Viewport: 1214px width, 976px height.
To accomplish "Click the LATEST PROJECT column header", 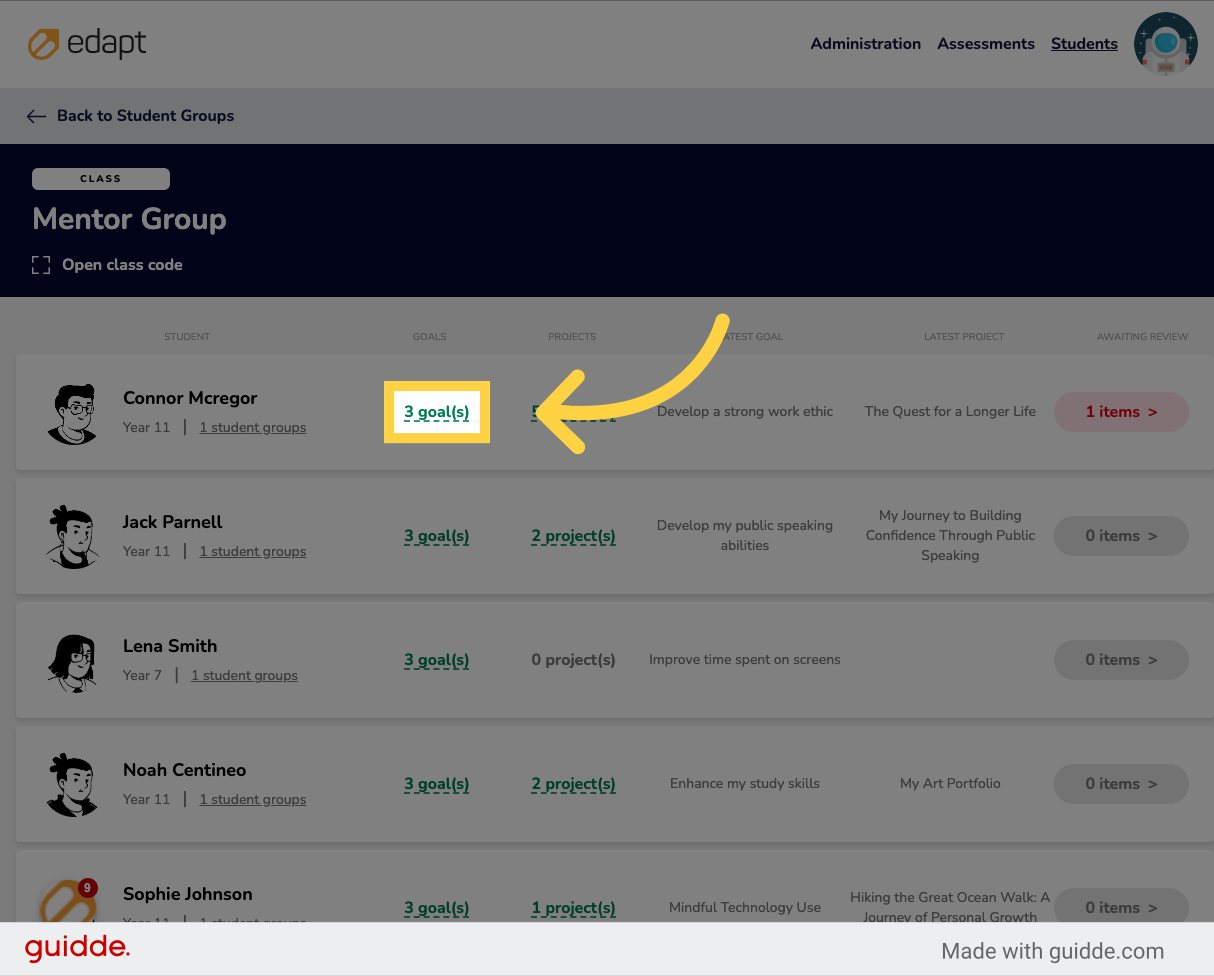I will [964, 337].
